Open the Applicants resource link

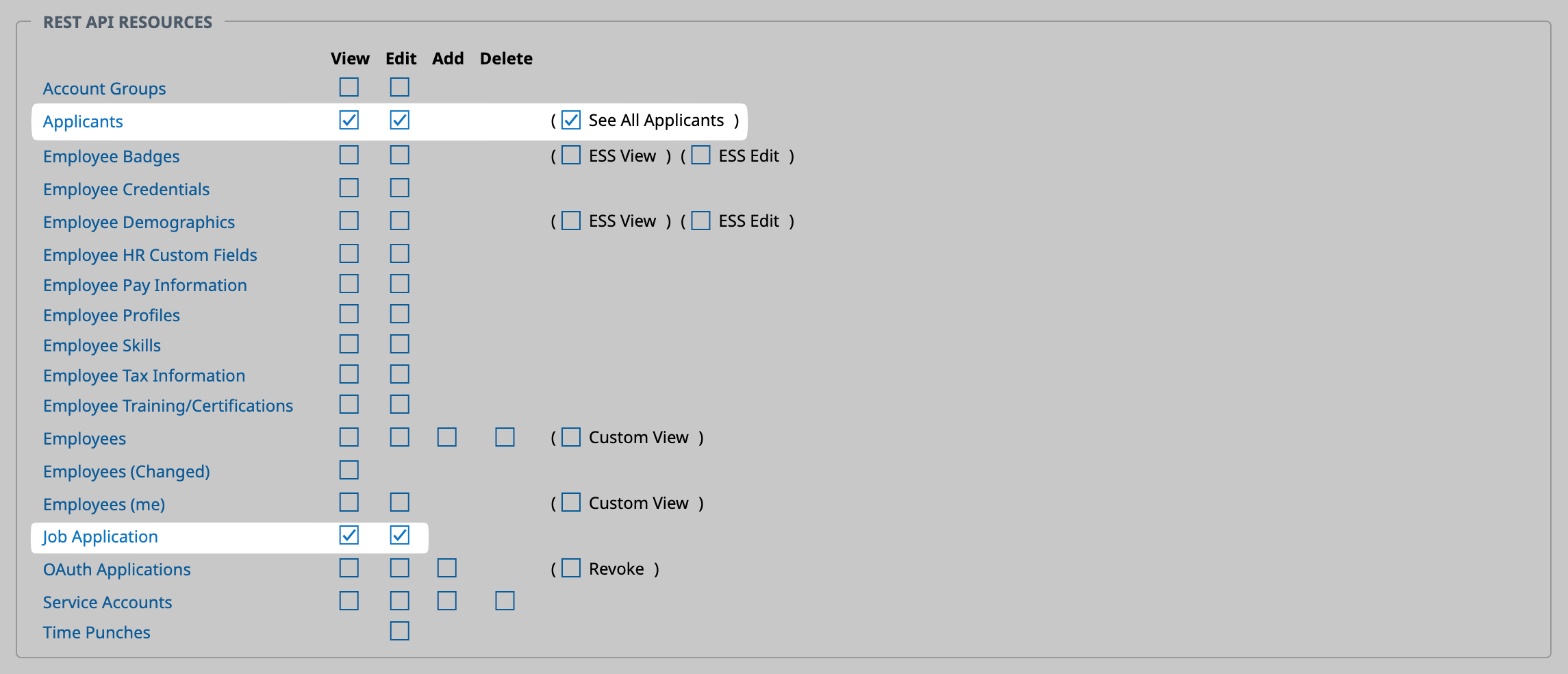point(83,122)
